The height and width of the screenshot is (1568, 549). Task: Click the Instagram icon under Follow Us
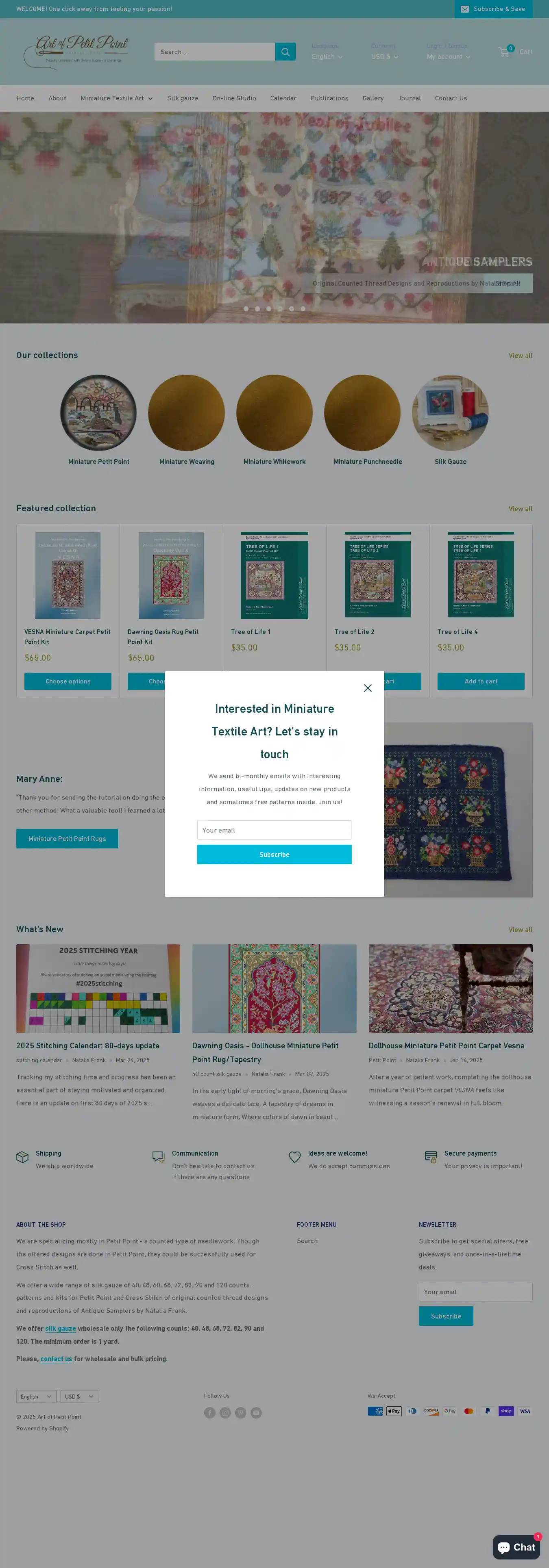[x=225, y=1412]
